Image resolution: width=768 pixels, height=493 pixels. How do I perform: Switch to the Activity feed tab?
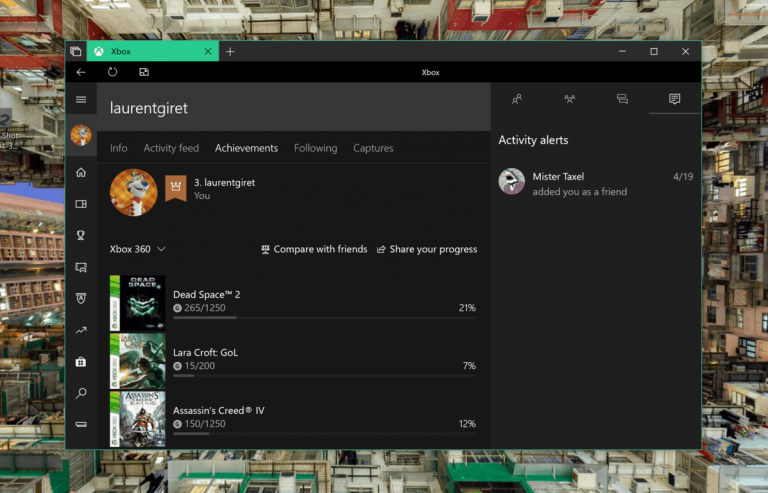tap(171, 148)
